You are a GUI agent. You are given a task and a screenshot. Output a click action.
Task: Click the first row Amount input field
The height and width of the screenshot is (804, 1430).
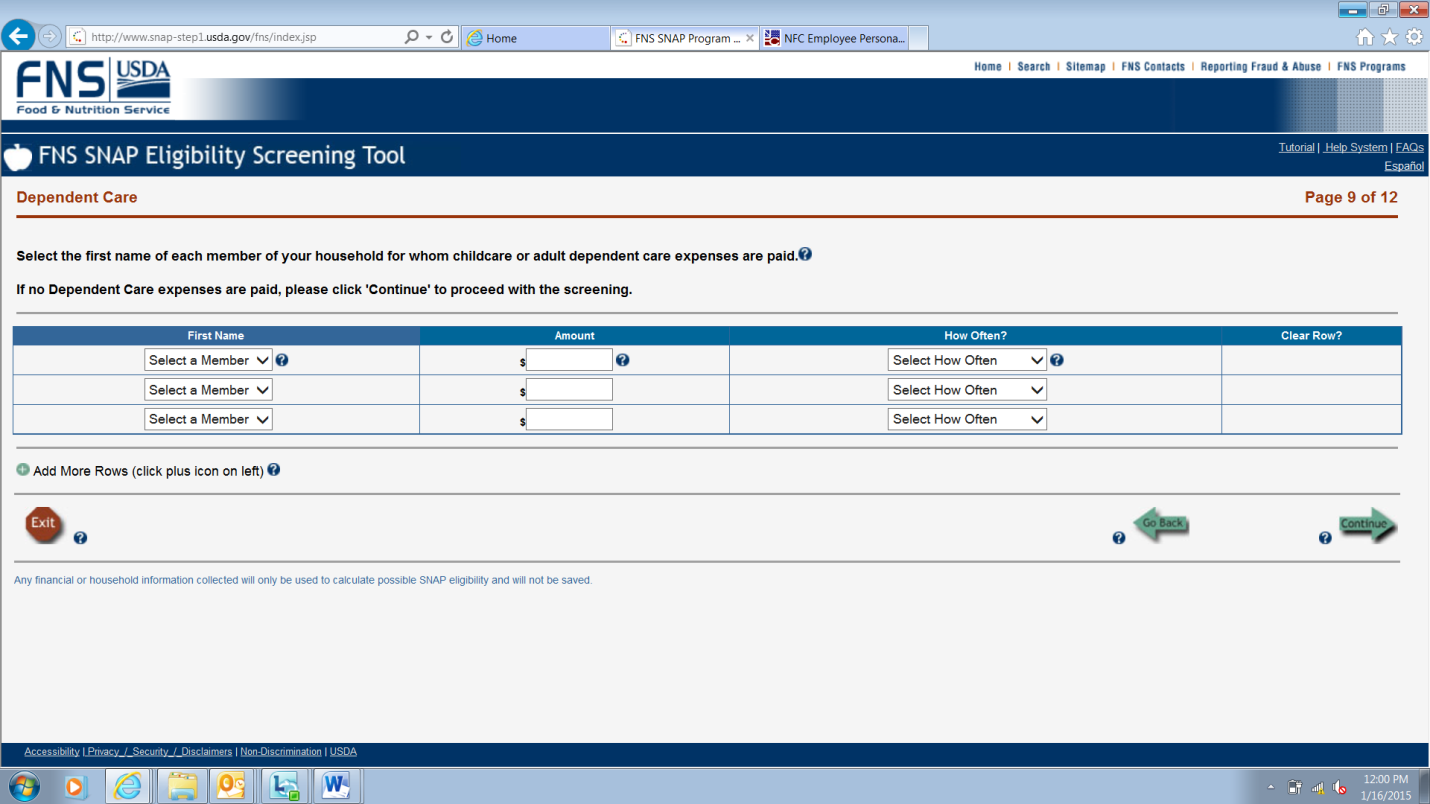click(569, 360)
